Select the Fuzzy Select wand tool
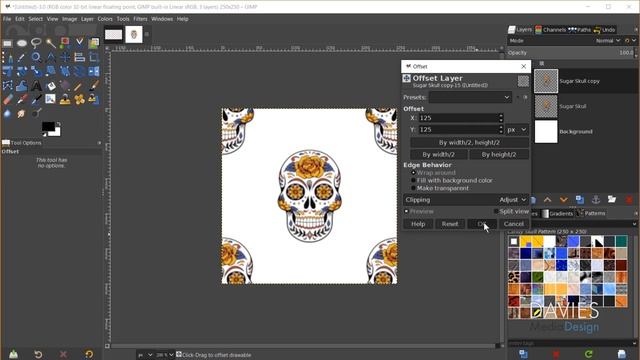The height and width of the screenshot is (360, 640). 51,43
